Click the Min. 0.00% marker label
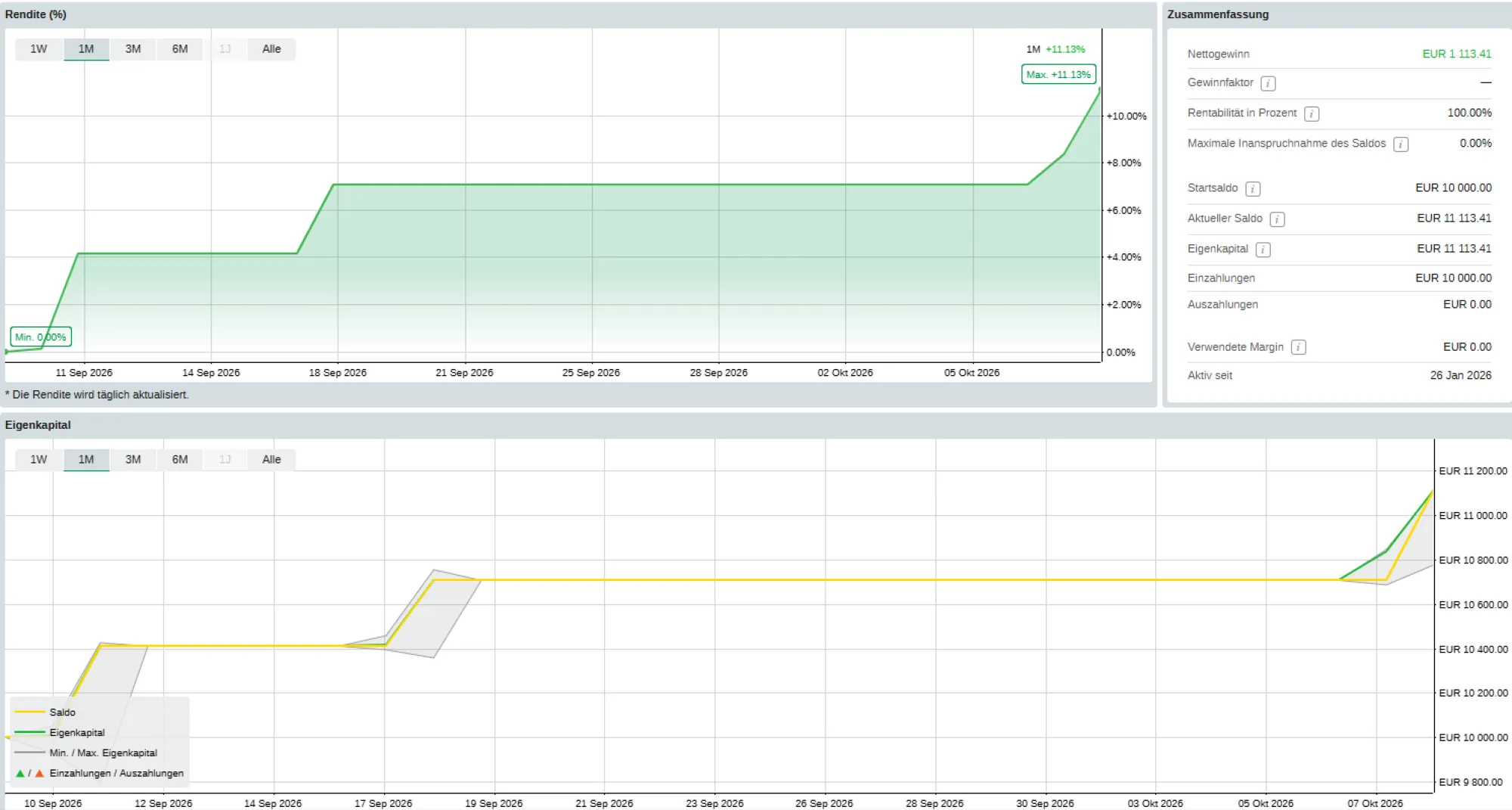 (41, 337)
